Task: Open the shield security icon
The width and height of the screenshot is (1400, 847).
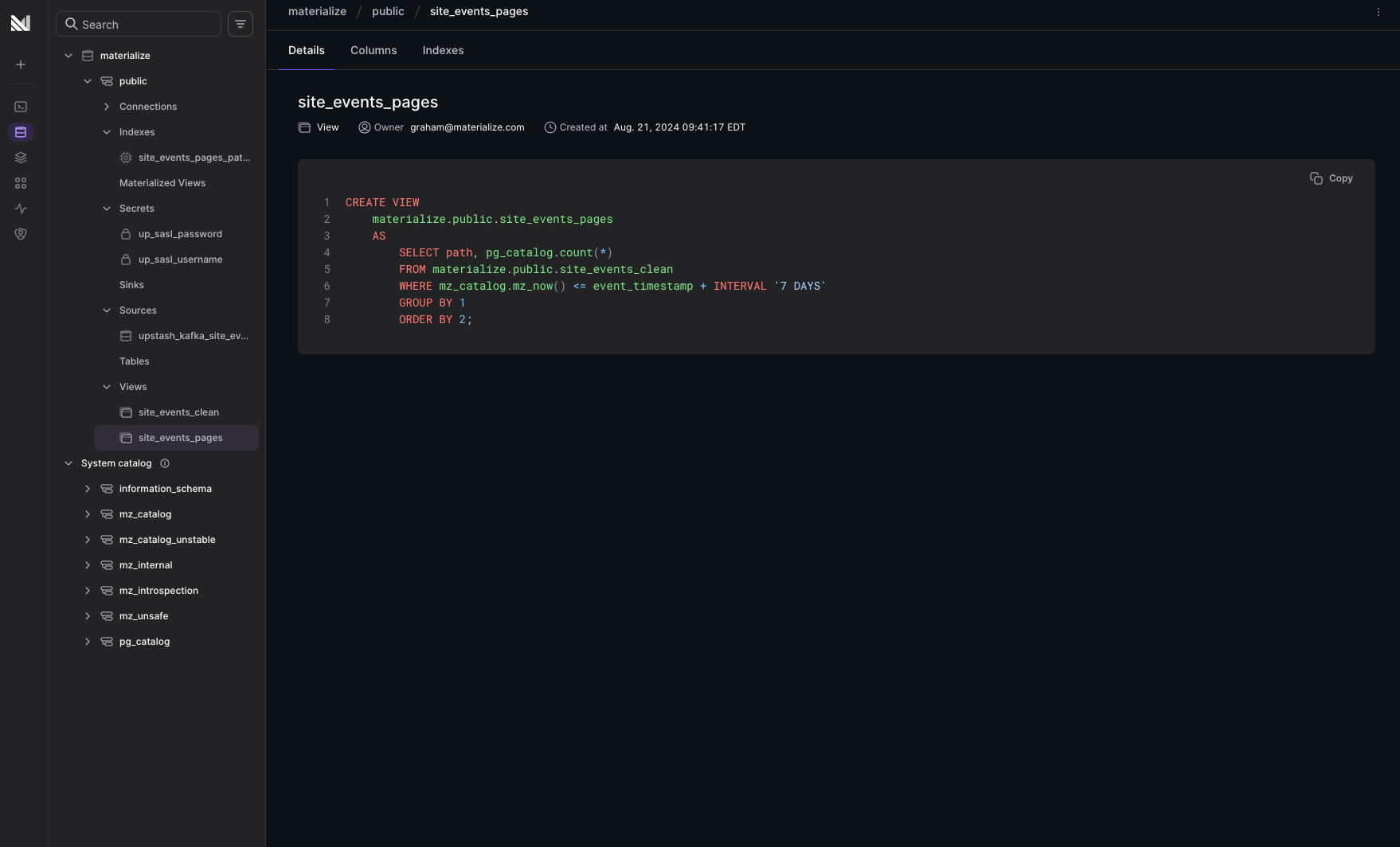Action: pos(21,234)
